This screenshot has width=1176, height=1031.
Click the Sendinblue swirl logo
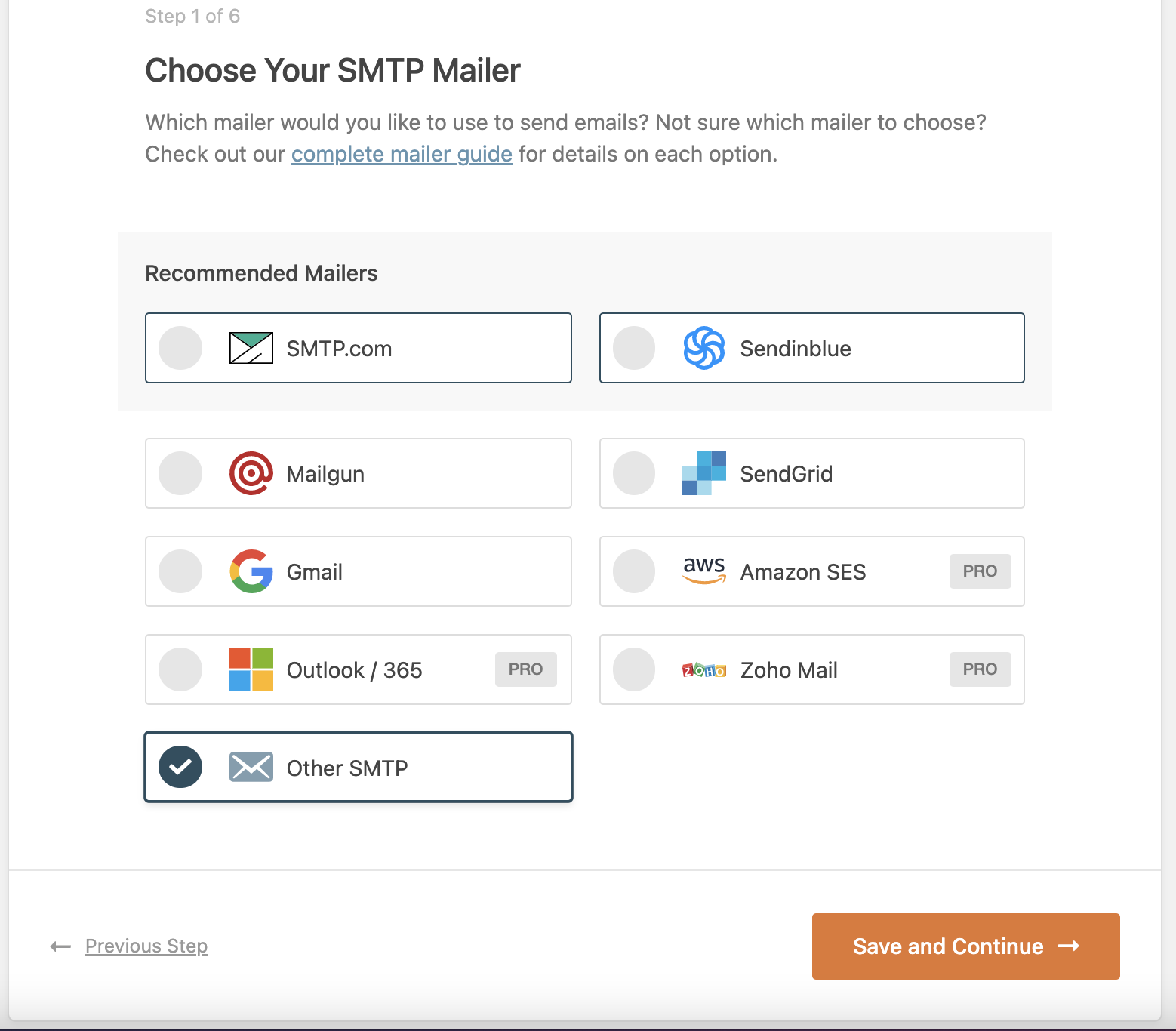pyautogui.click(x=704, y=348)
